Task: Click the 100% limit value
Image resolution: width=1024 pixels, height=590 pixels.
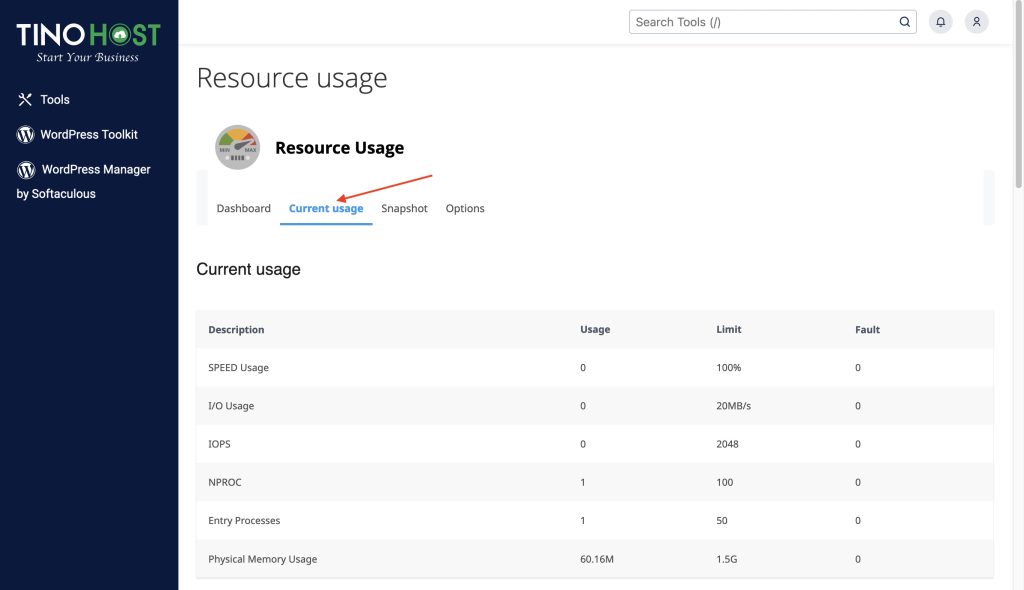Action: (729, 368)
